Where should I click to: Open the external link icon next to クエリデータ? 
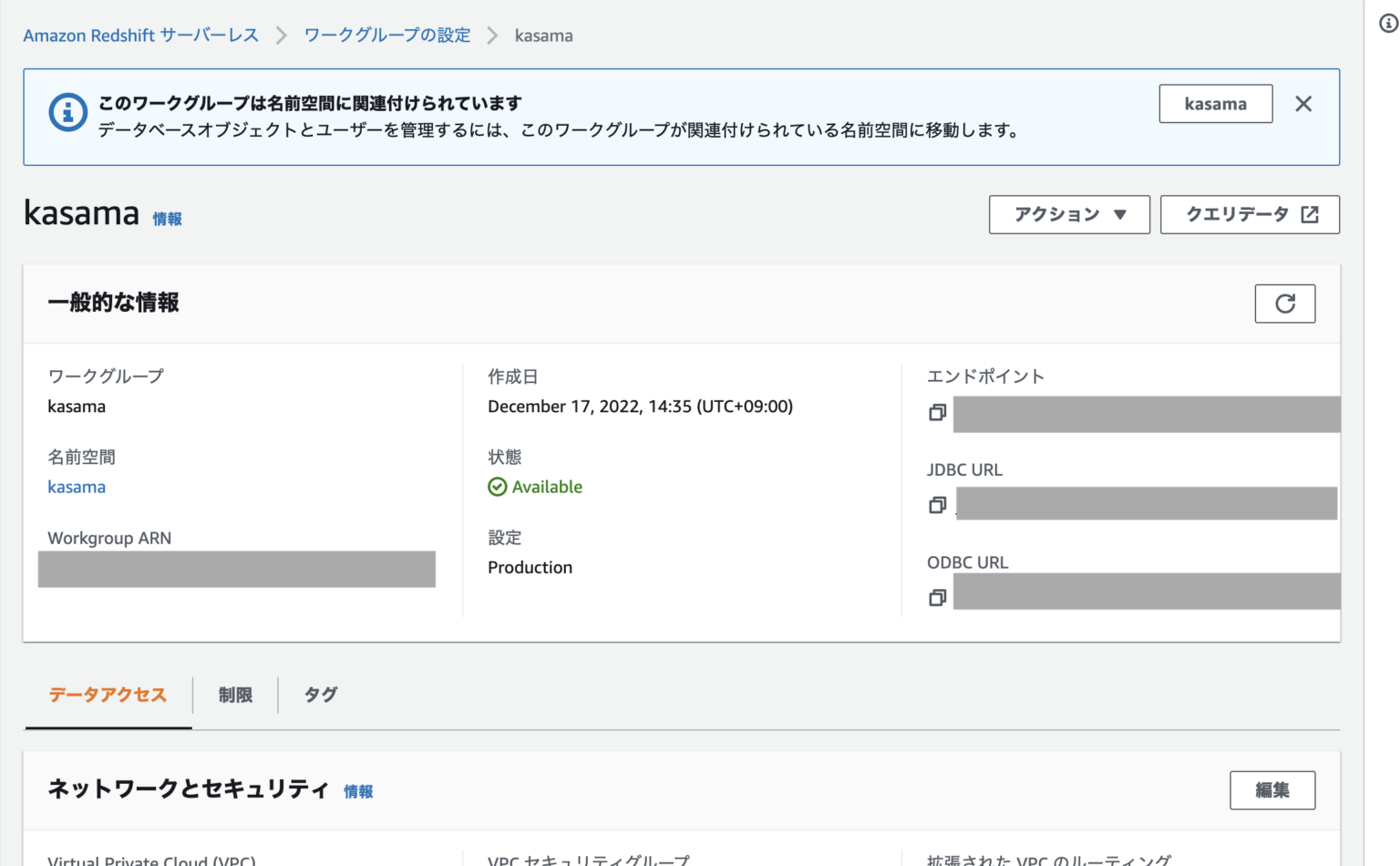pyautogui.click(x=1311, y=214)
